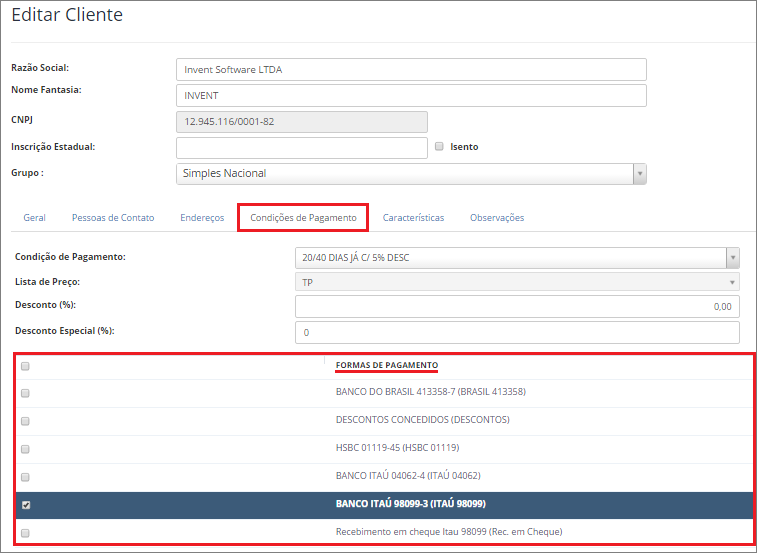The height and width of the screenshot is (553, 757).
Task: Switch to the Geral tab
Action: click(35, 218)
